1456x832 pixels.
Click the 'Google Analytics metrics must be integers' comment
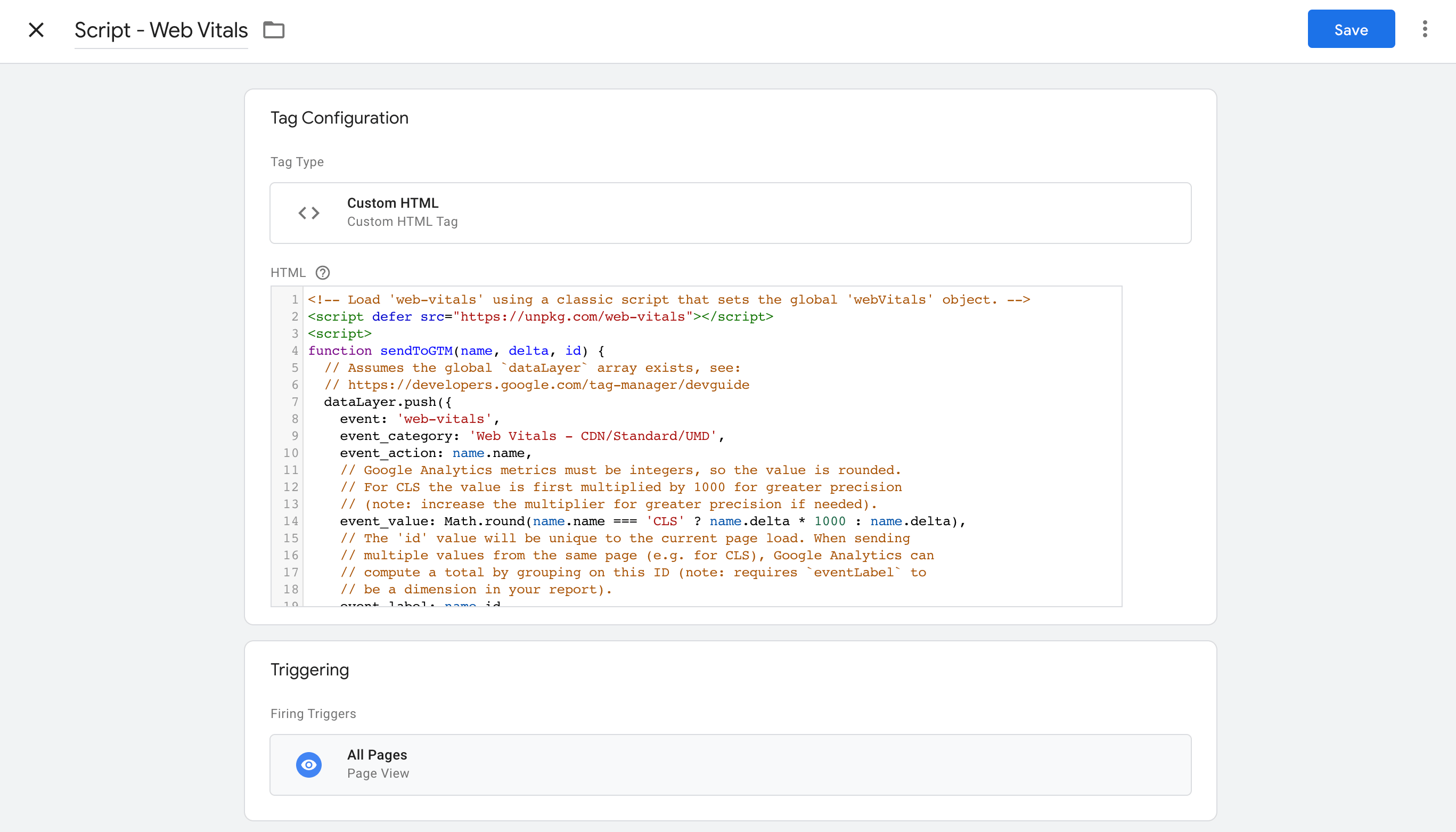click(621, 470)
